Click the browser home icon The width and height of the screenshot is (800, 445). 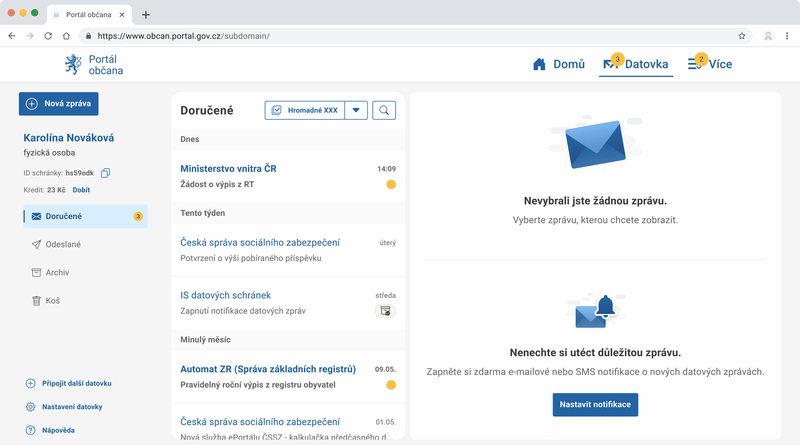[66, 36]
